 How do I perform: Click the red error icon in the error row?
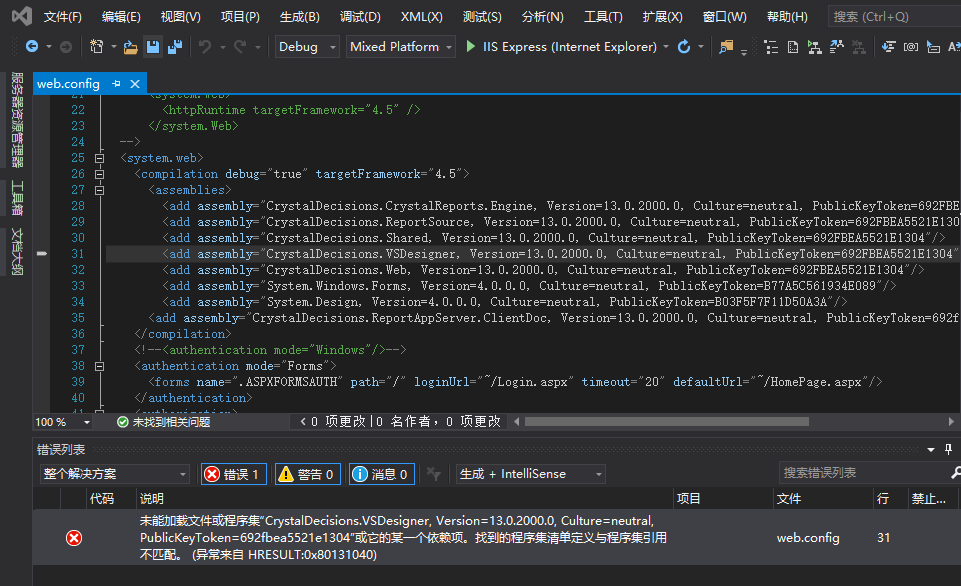click(74, 538)
